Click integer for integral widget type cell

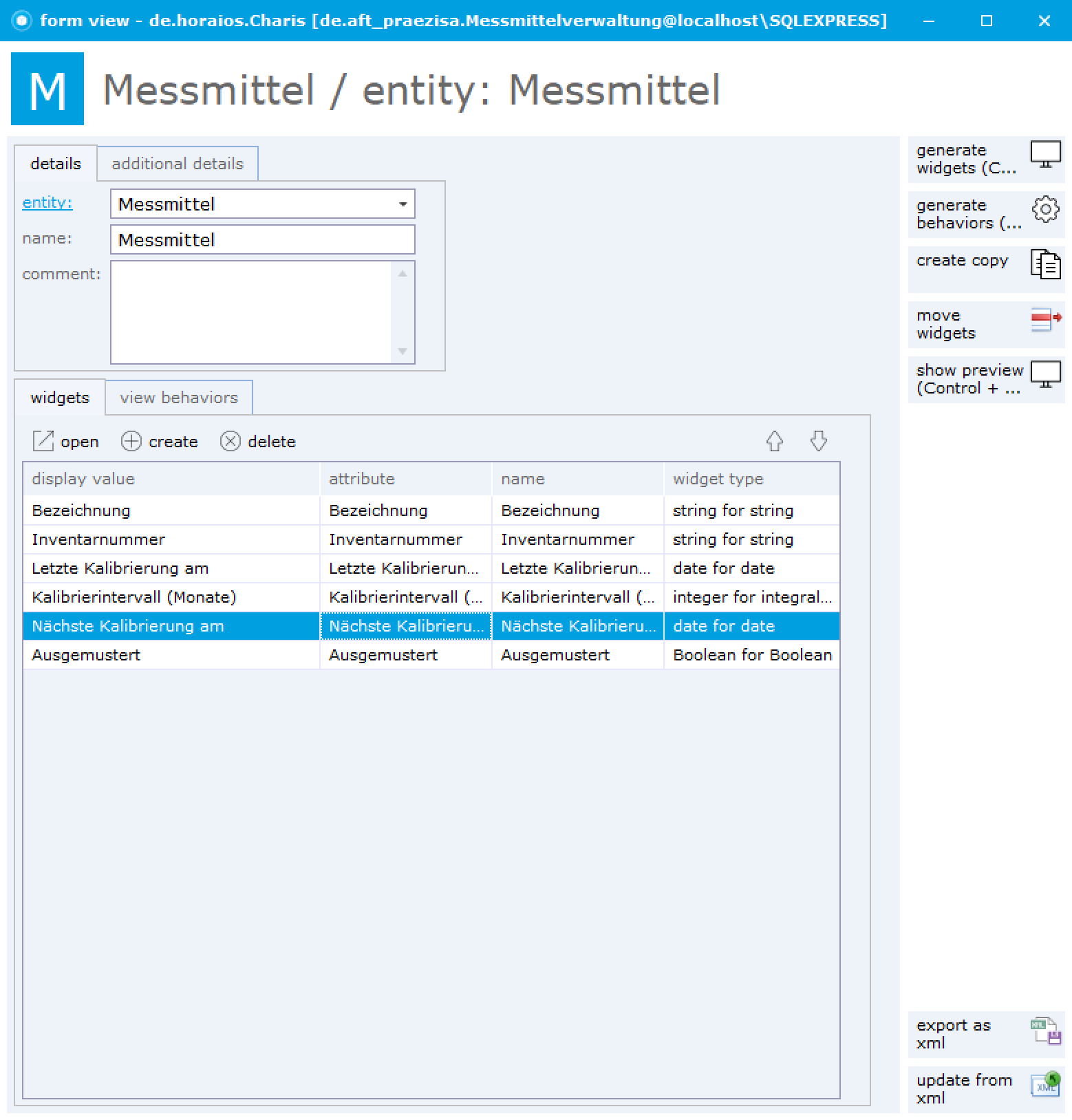[752, 597]
